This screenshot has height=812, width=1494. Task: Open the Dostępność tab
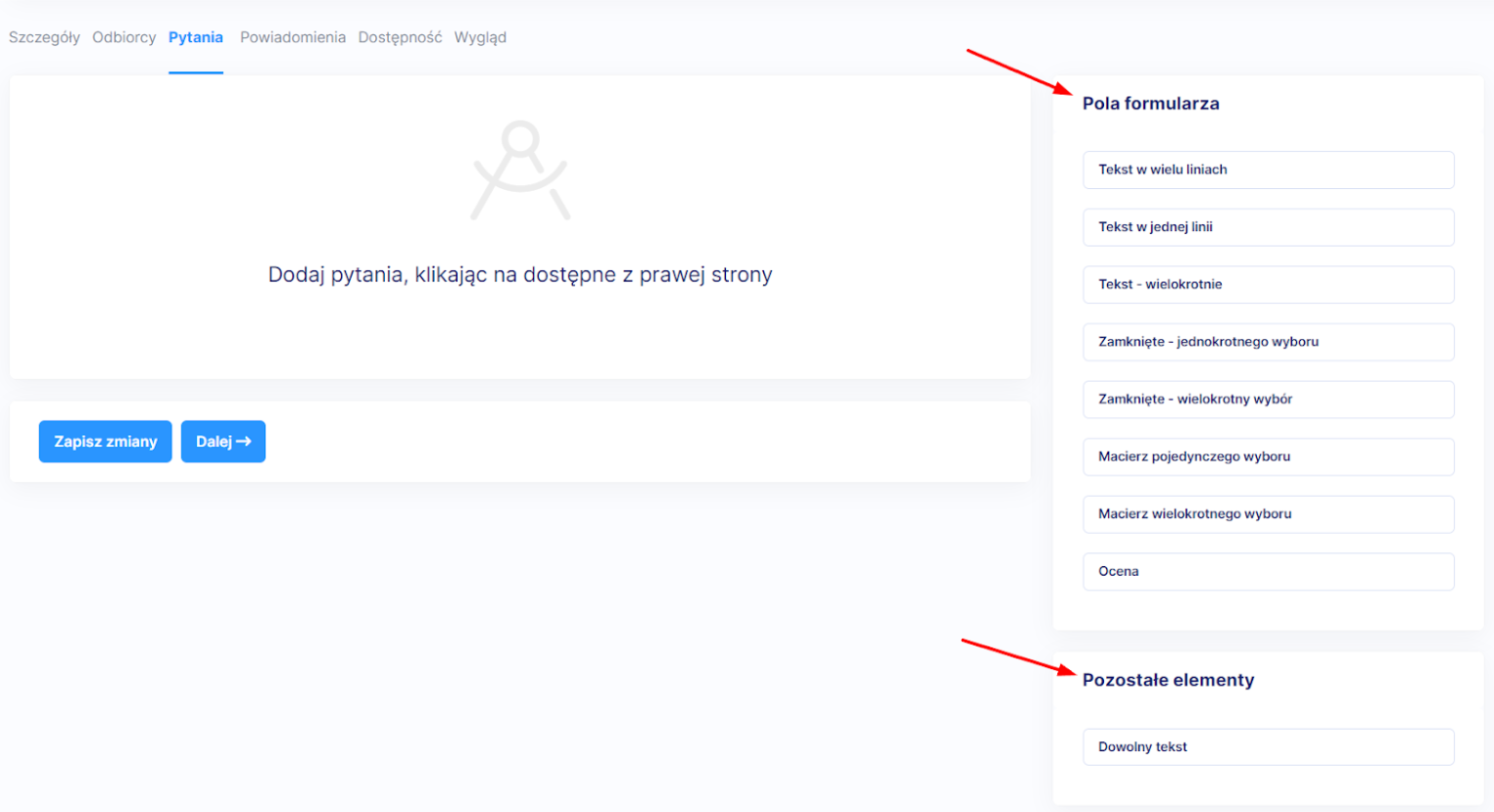coord(400,37)
